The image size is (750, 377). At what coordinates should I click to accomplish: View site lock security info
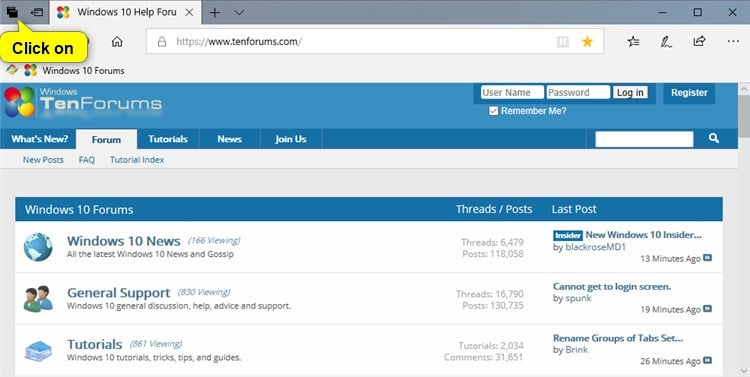[x=162, y=42]
